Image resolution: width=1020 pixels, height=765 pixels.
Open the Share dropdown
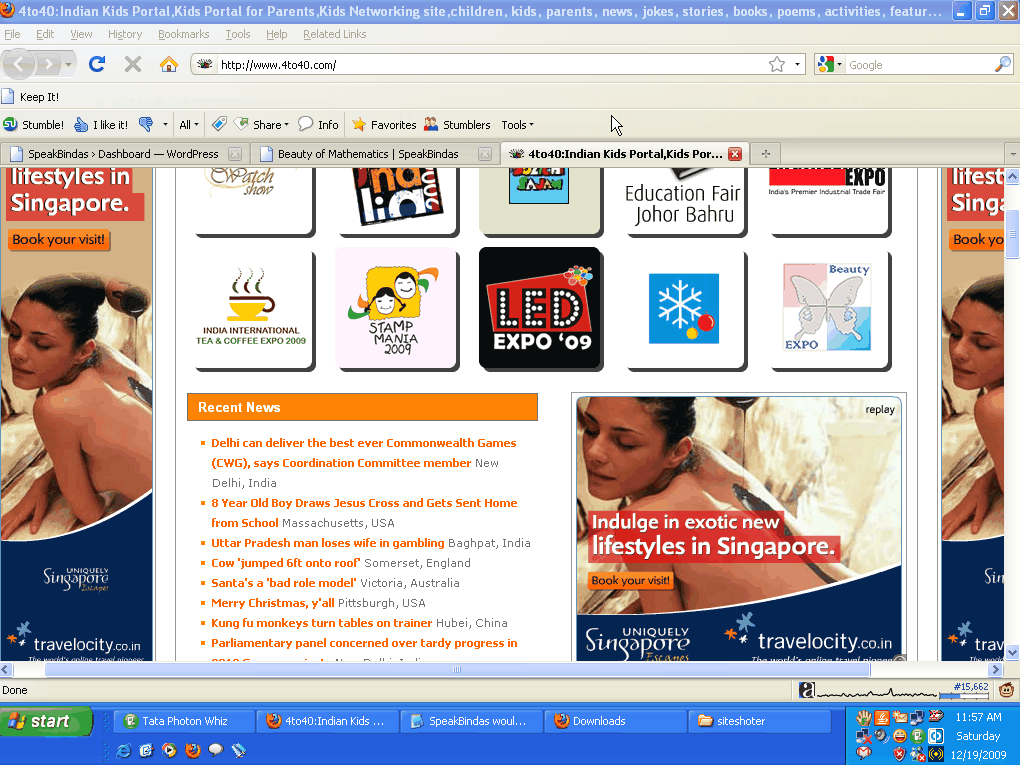pyautogui.click(x=262, y=124)
